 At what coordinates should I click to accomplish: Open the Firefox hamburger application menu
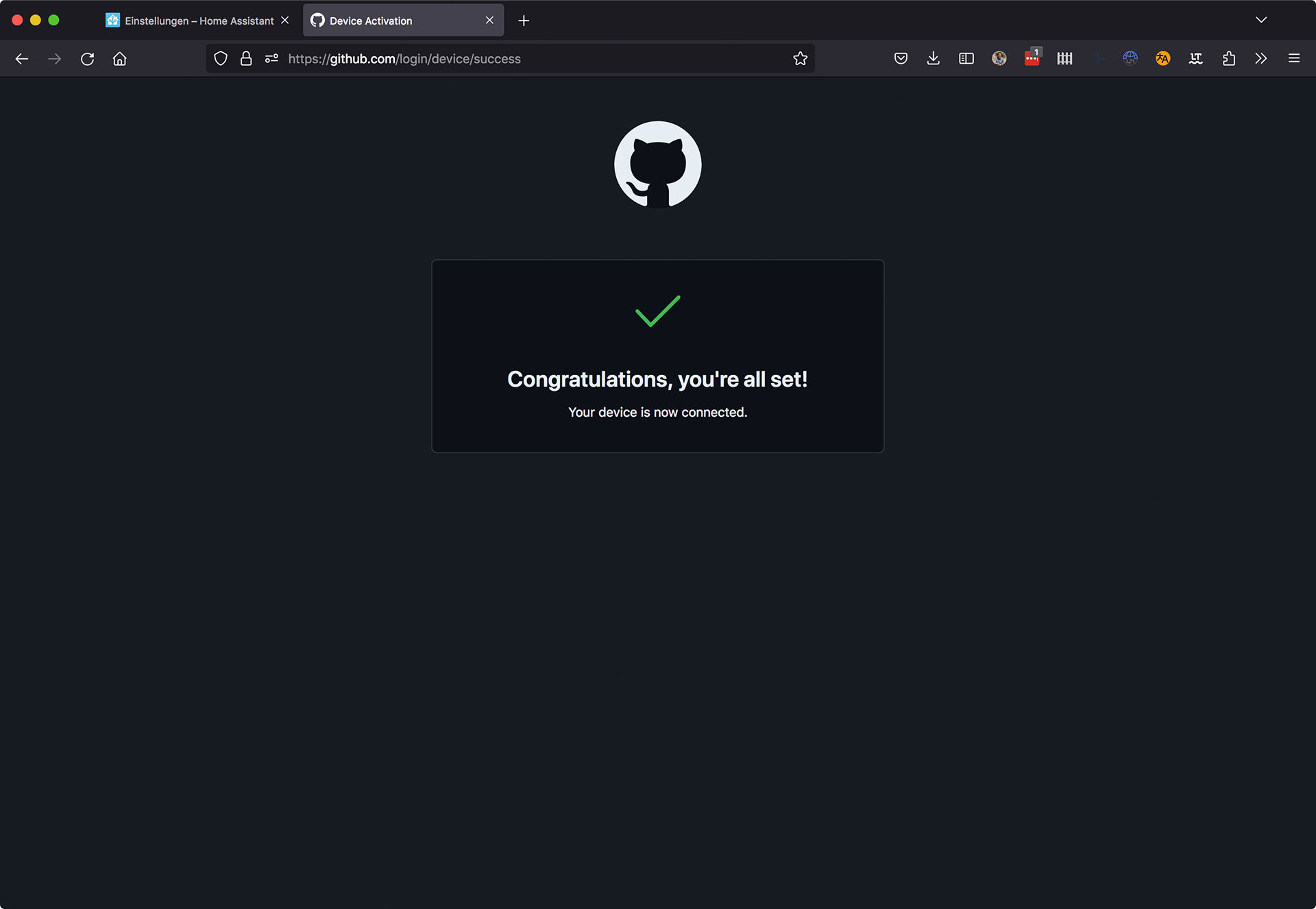pos(1294,59)
